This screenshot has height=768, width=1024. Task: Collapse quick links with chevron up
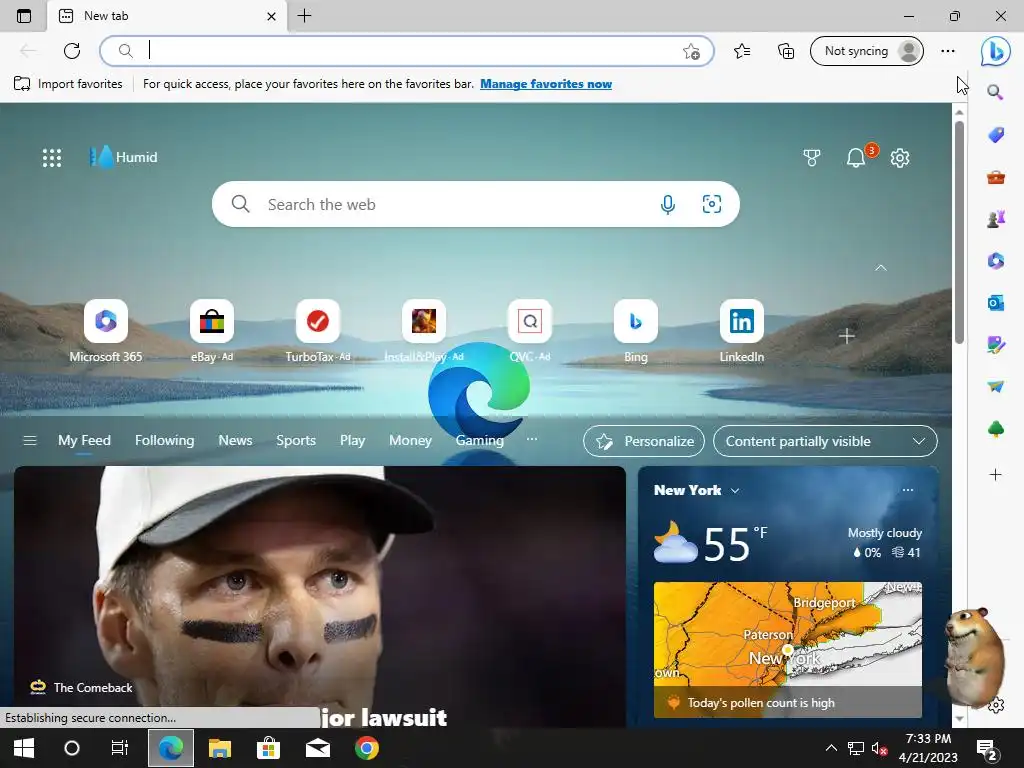(881, 268)
